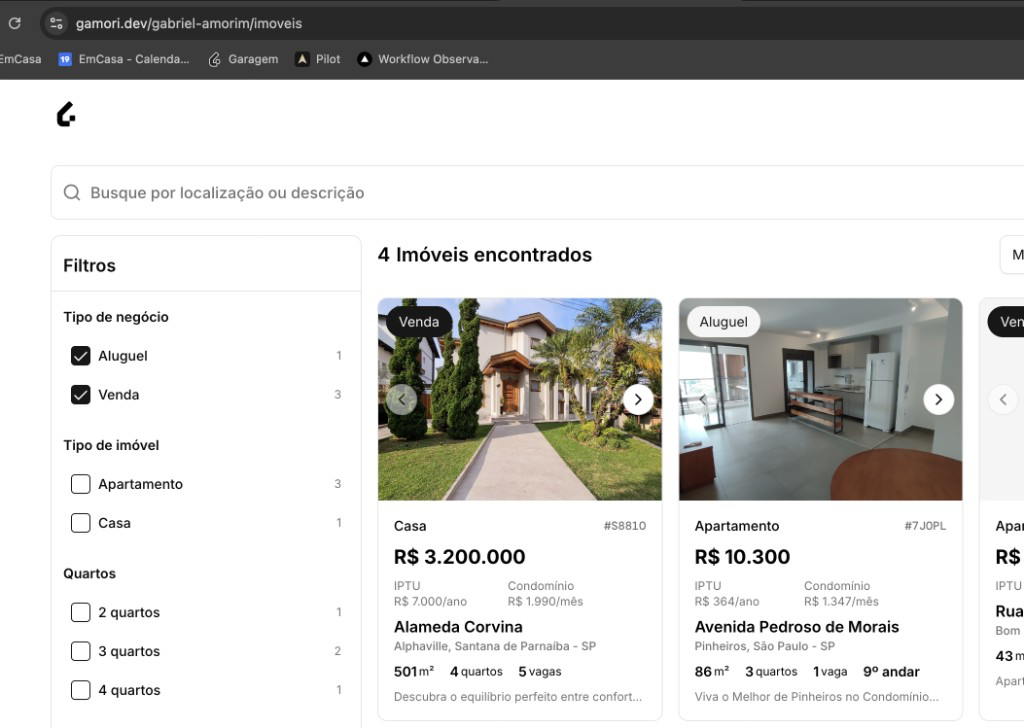Uncheck the Aluguel filter

point(80,356)
